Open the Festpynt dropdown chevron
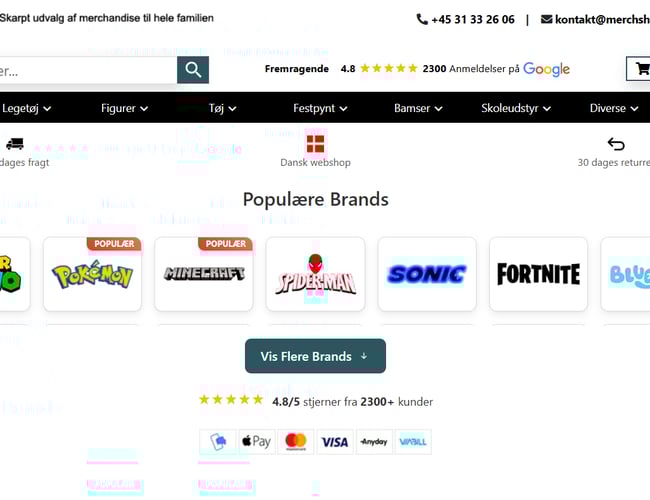 [343, 109]
